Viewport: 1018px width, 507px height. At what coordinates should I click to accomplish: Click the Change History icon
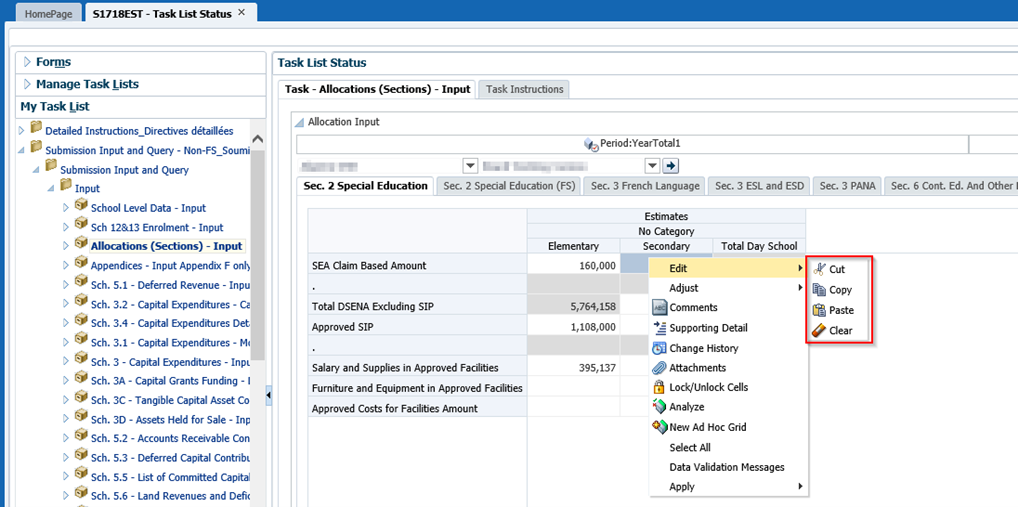(659, 348)
